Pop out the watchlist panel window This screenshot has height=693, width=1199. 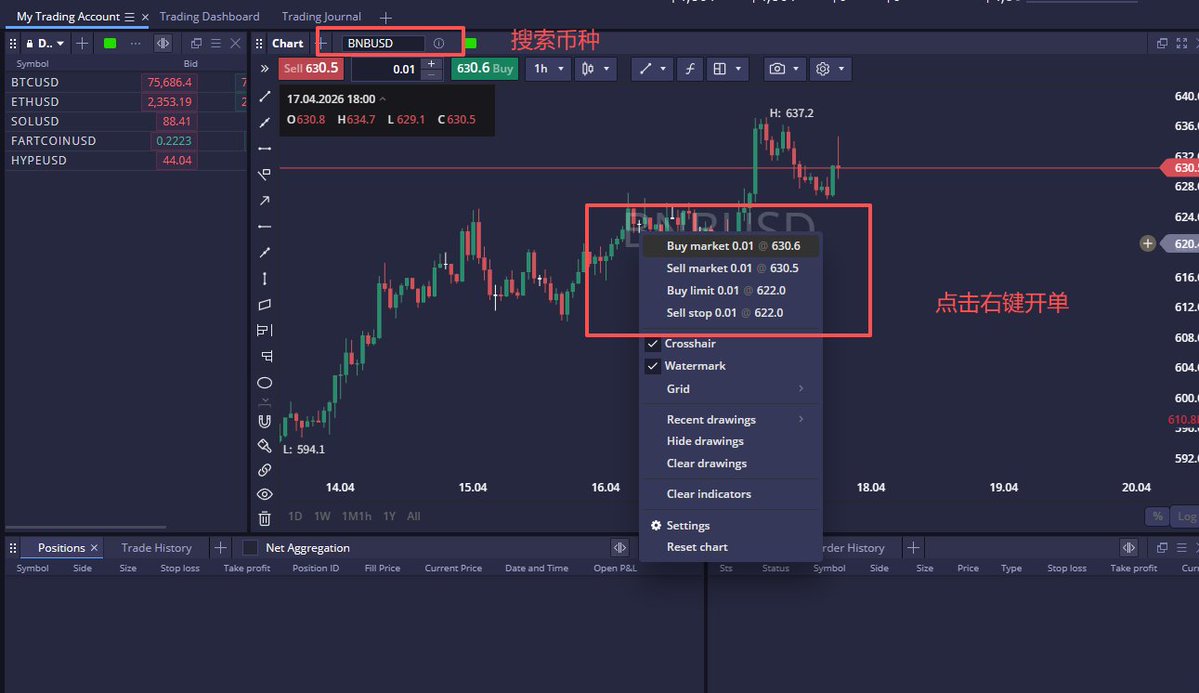(x=197, y=44)
